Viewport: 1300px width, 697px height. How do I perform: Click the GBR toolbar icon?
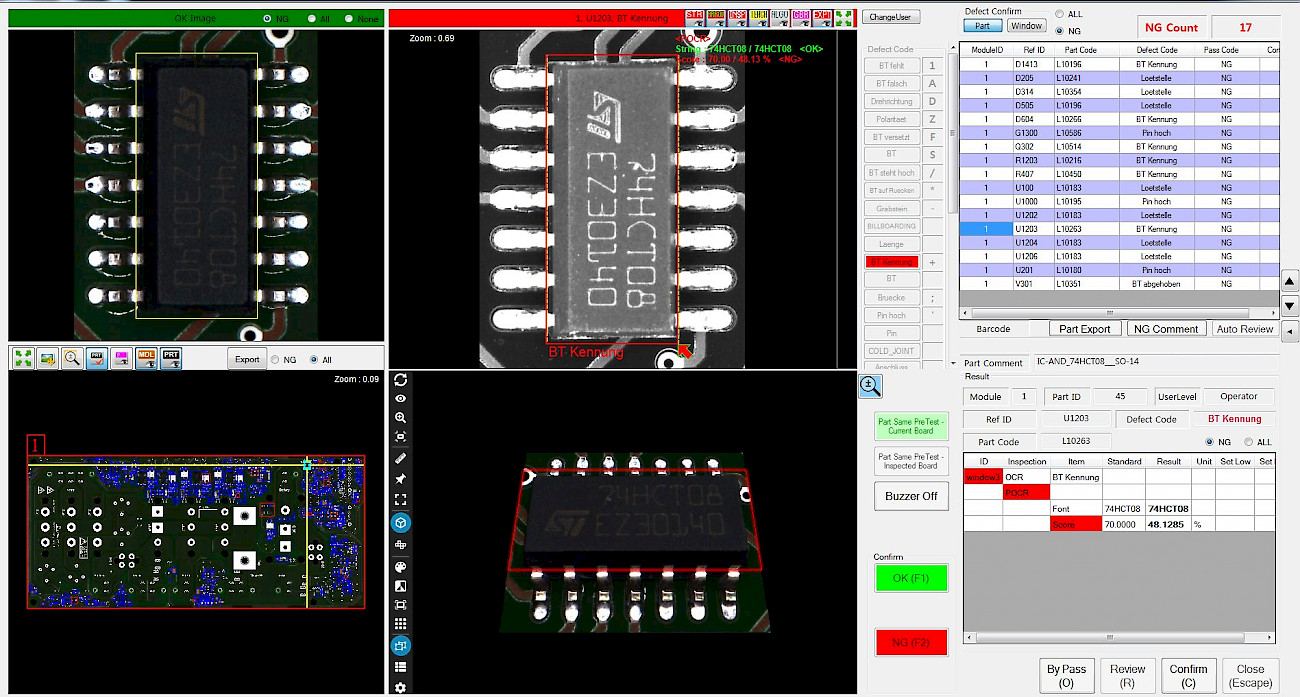tap(800, 17)
